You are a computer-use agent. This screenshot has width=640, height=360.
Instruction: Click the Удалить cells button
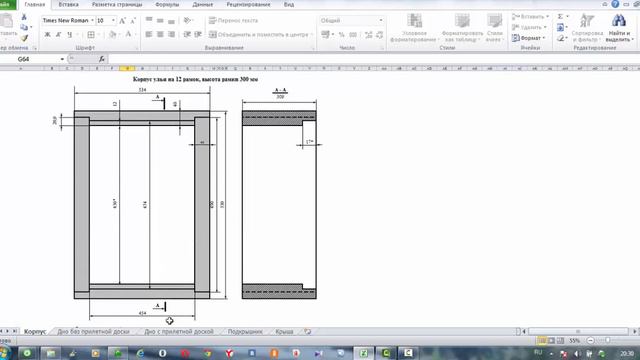528,27
